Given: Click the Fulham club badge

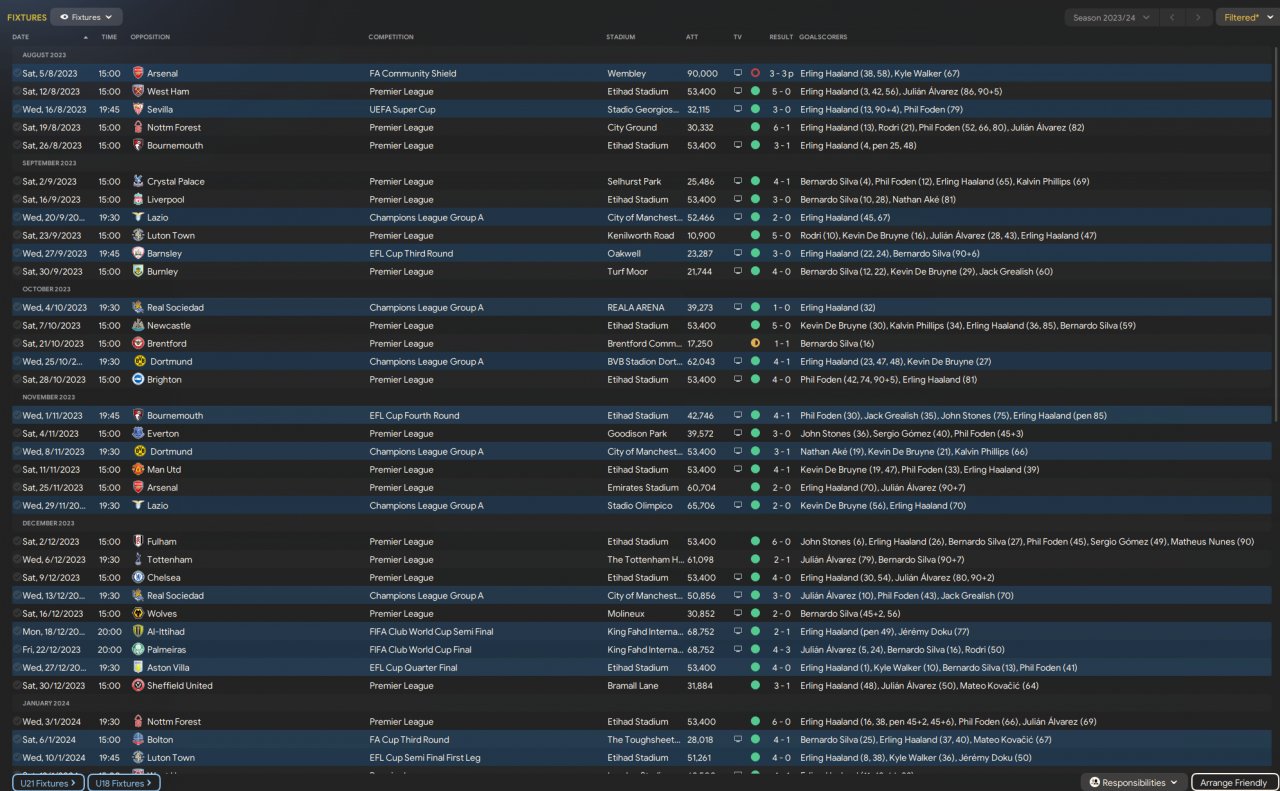Looking at the screenshot, I should click(x=138, y=541).
